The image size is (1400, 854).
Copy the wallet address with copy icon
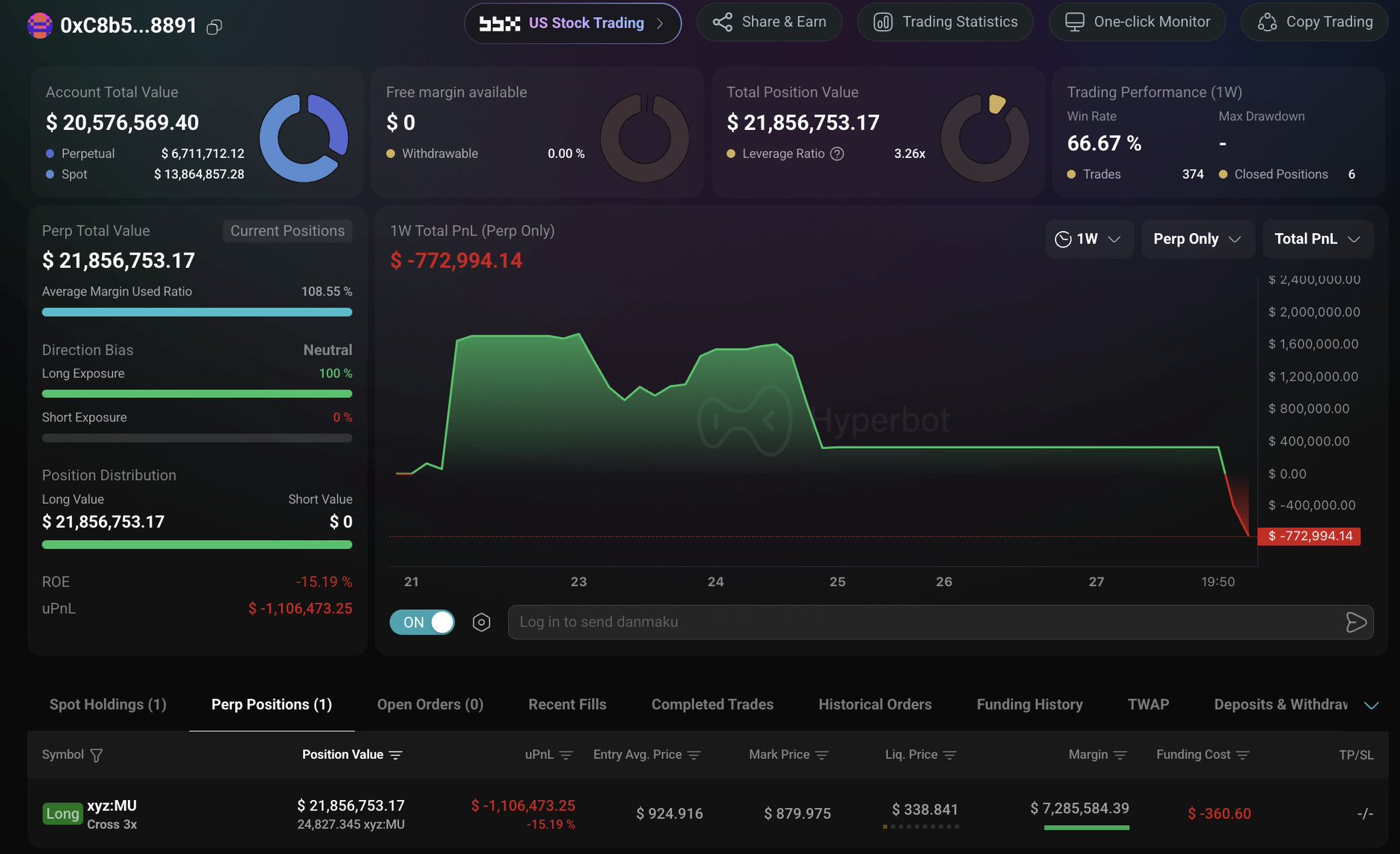215,27
